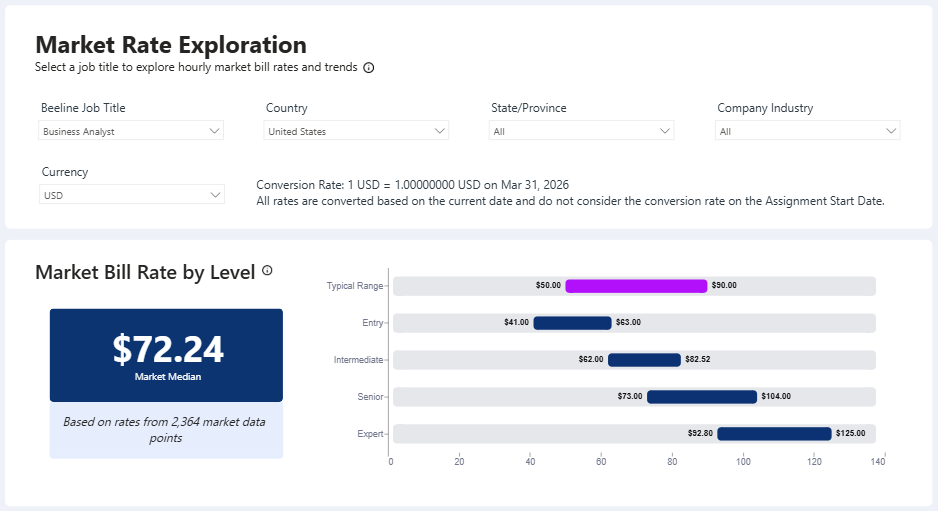Expand the Company Industry dropdown
Viewport: 938px width, 511px height.
pos(808,131)
